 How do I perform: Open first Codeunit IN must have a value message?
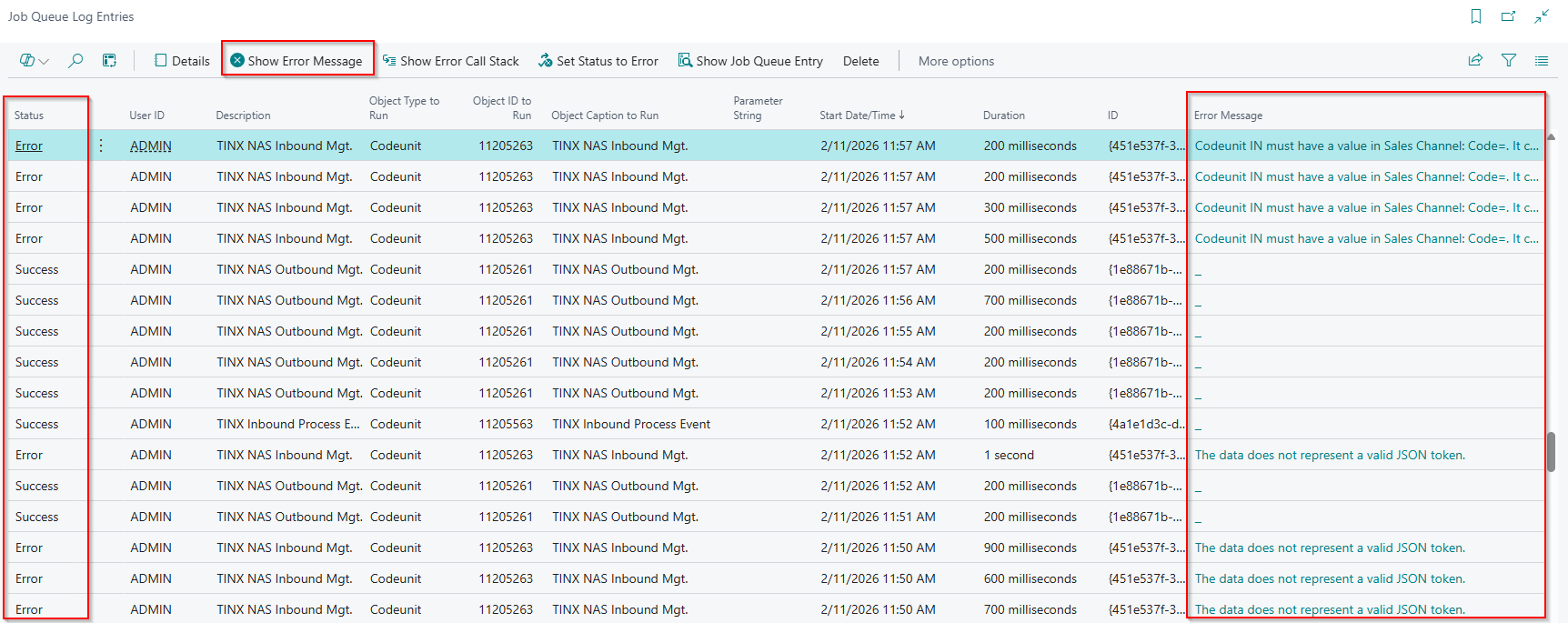(x=1366, y=146)
